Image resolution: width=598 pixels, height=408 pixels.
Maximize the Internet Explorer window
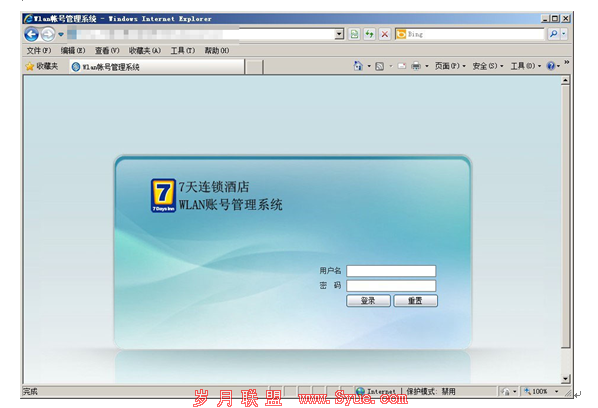pyautogui.click(x=555, y=18)
